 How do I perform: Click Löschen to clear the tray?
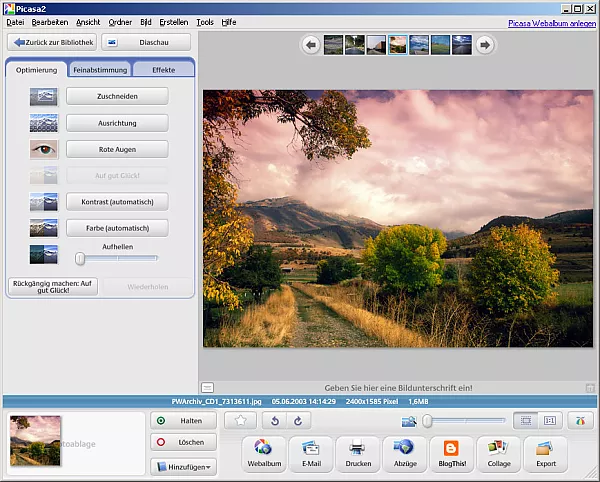click(x=183, y=442)
